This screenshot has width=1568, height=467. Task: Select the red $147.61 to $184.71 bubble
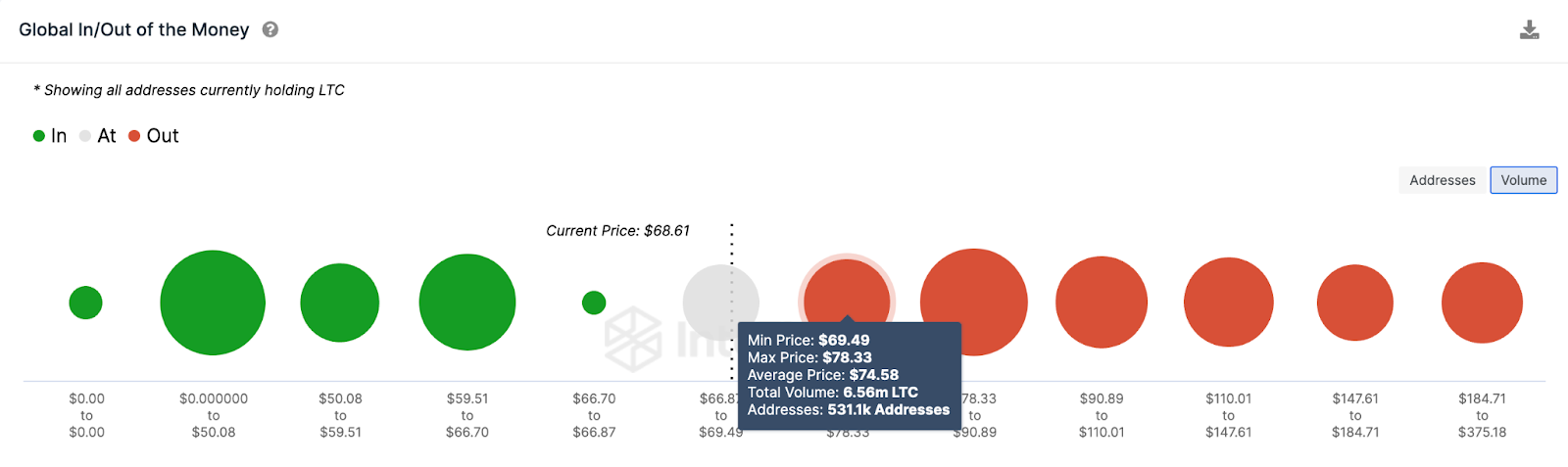(x=1355, y=303)
